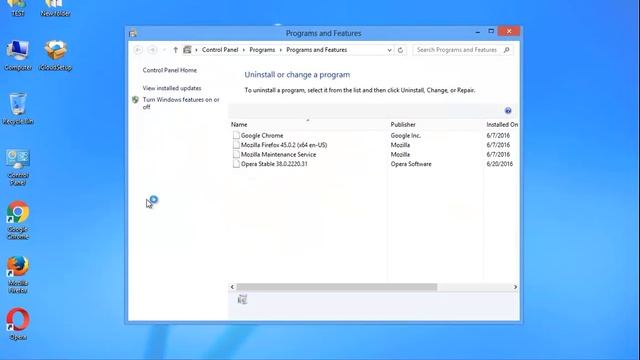Click Opera Software publisher cell

pos(411,164)
